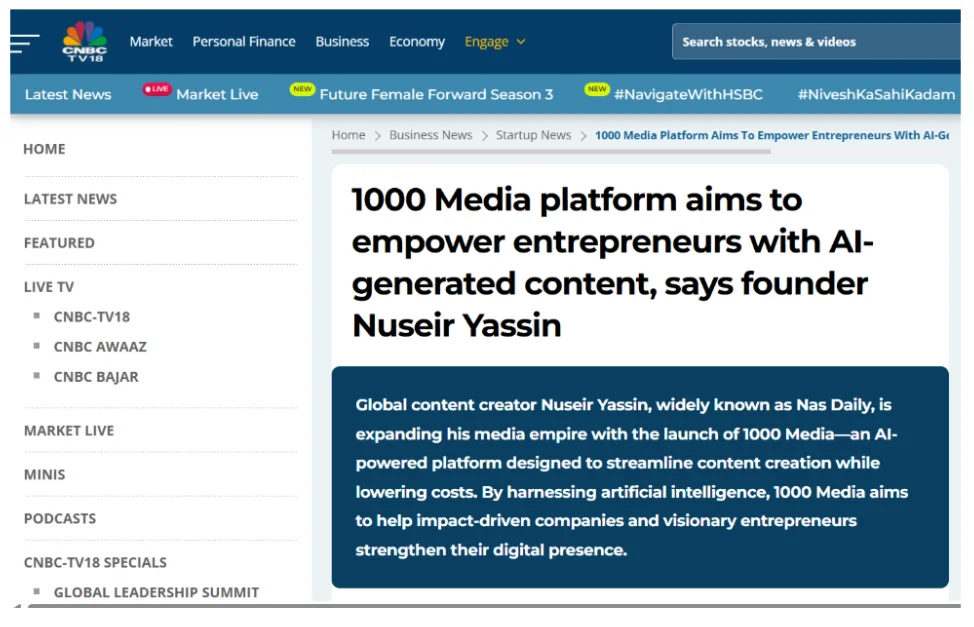Image resolution: width=974 pixels, height=627 pixels.
Task: Open #NiveshKaSahiKadam link
Action: point(876,94)
